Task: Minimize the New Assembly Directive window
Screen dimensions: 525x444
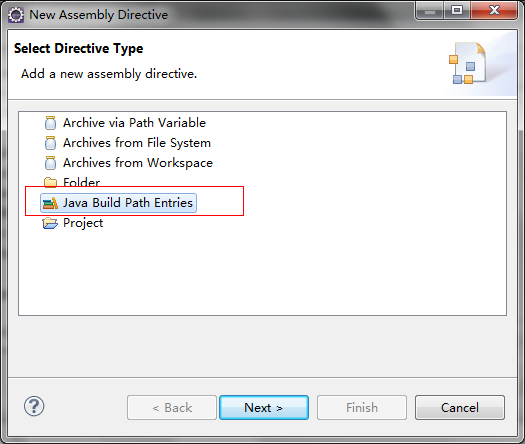Action: coord(430,10)
